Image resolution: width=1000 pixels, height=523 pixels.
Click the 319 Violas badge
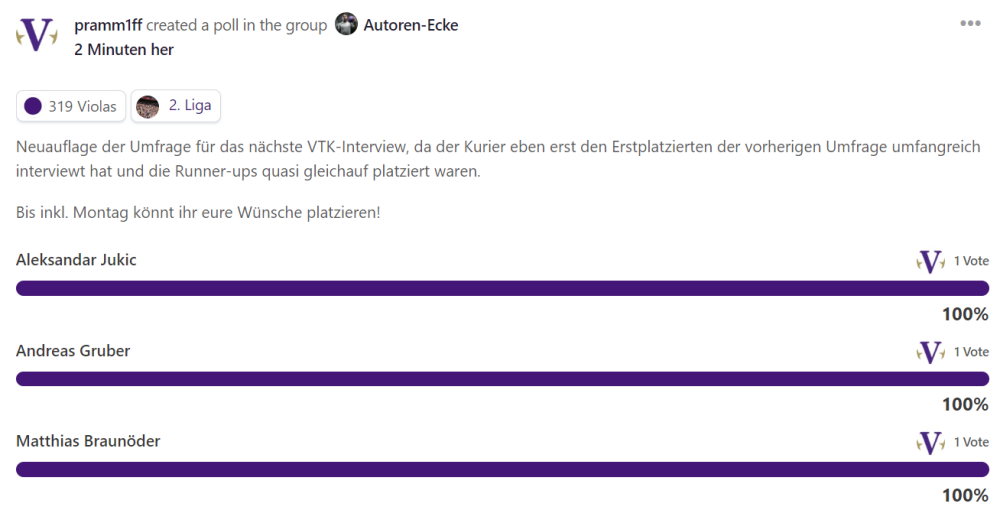point(71,106)
